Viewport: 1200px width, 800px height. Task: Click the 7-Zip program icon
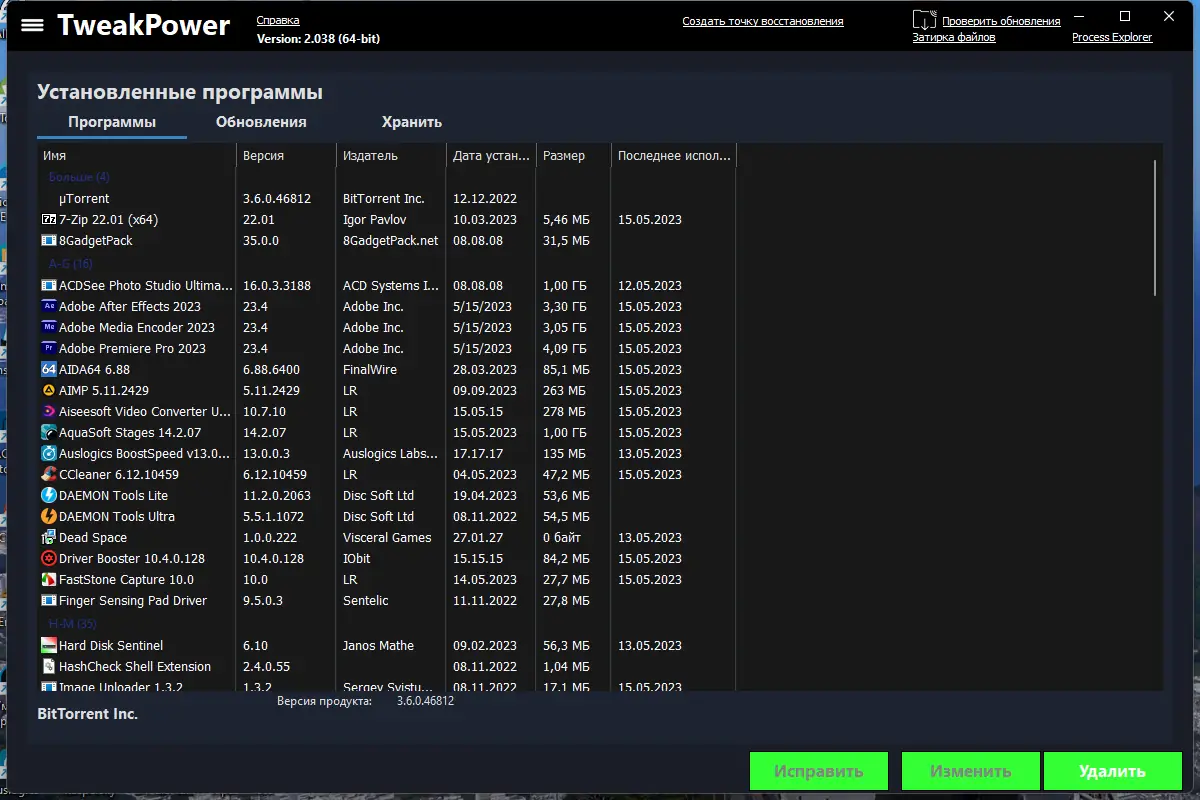tap(49, 220)
